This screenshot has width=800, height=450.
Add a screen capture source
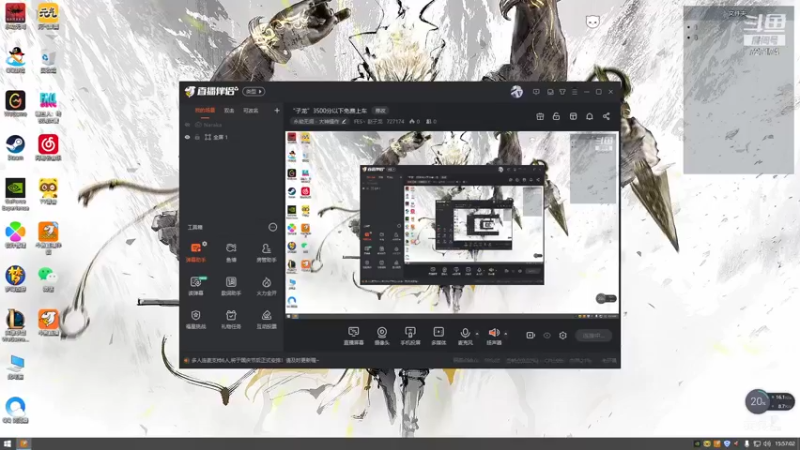click(353, 336)
